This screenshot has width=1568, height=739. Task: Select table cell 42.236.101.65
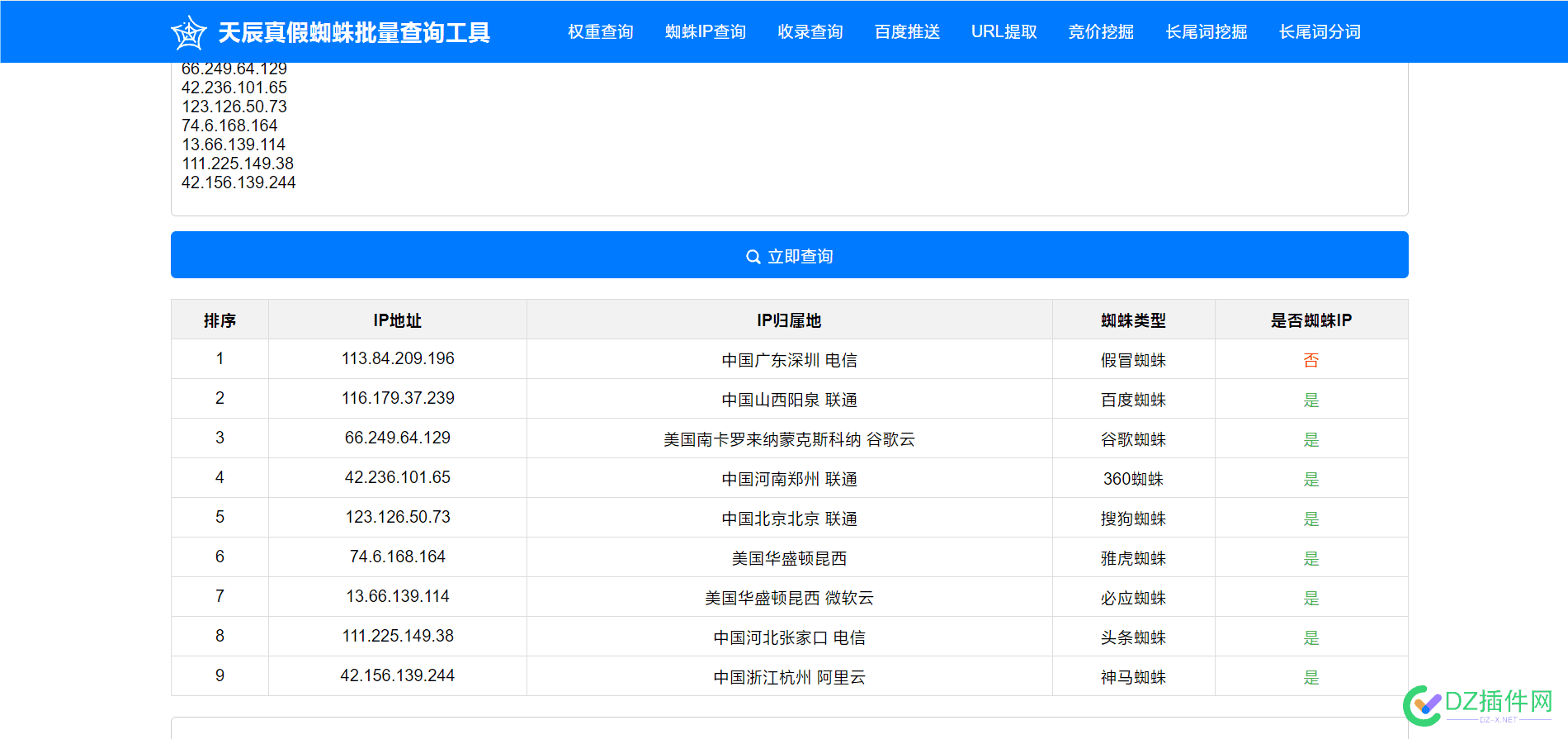tap(398, 477)
